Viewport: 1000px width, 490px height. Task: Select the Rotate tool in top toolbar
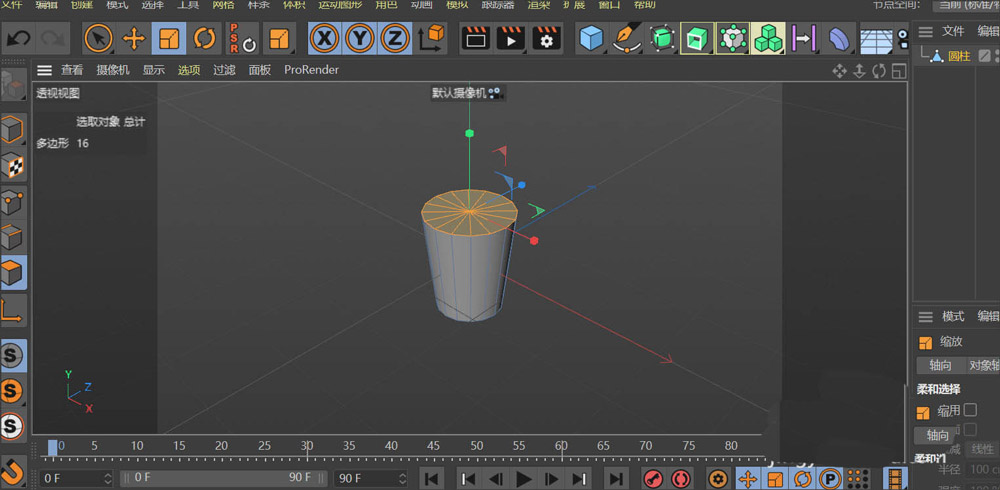(205, 39)
